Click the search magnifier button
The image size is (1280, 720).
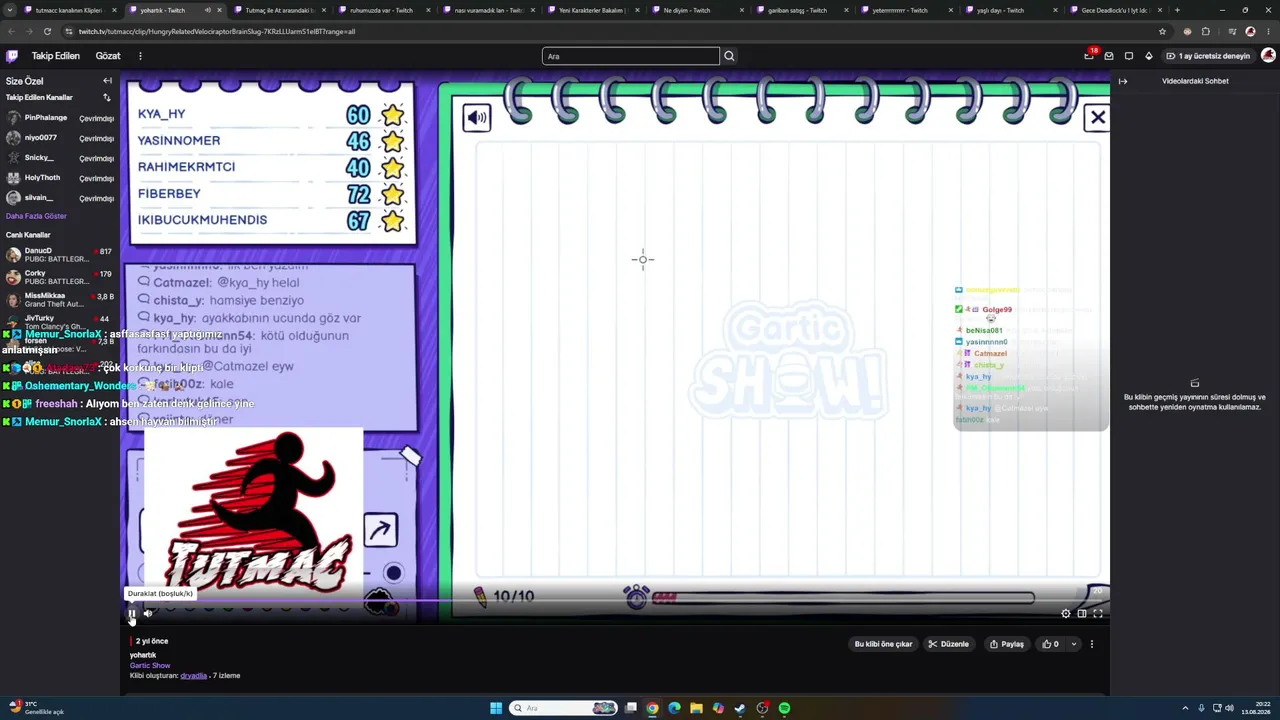tap(729, 56)
